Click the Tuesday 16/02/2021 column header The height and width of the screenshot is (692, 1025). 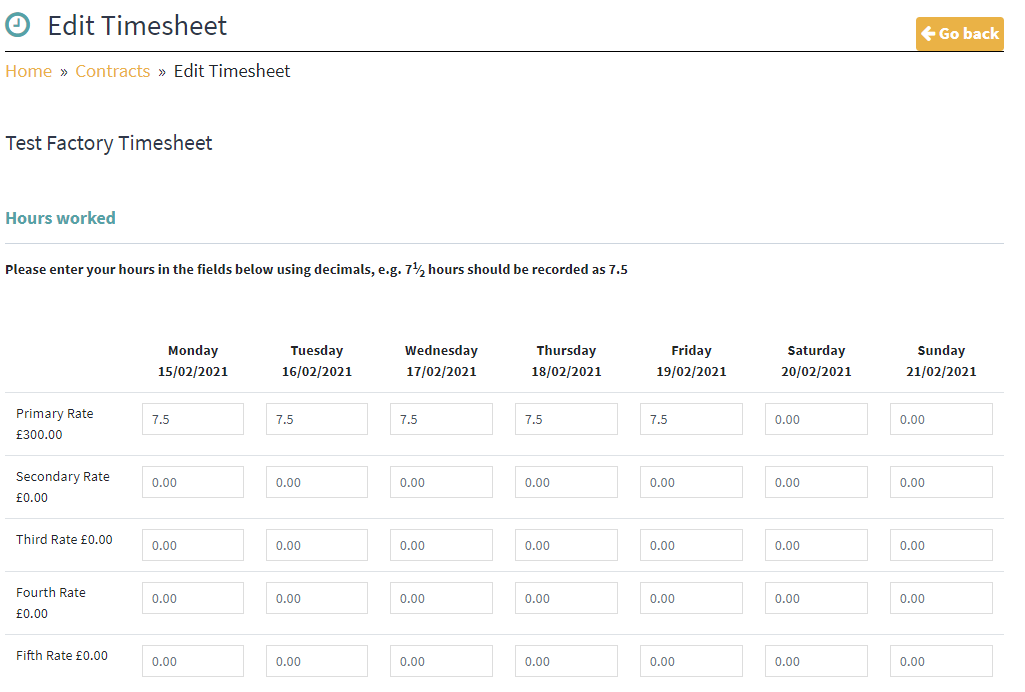pyautogui.click(x=316, y=361)
